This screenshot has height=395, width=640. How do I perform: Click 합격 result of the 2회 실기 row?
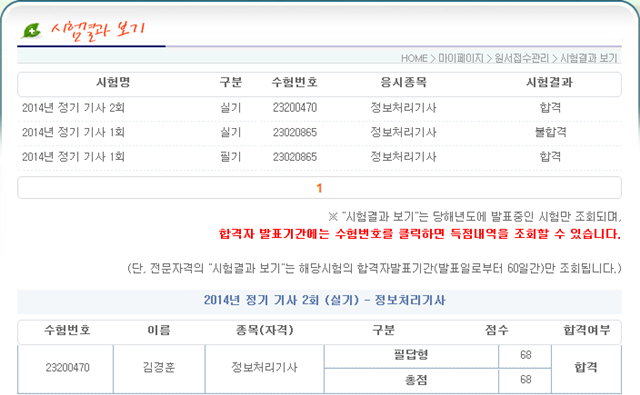(x=550, y=108)
